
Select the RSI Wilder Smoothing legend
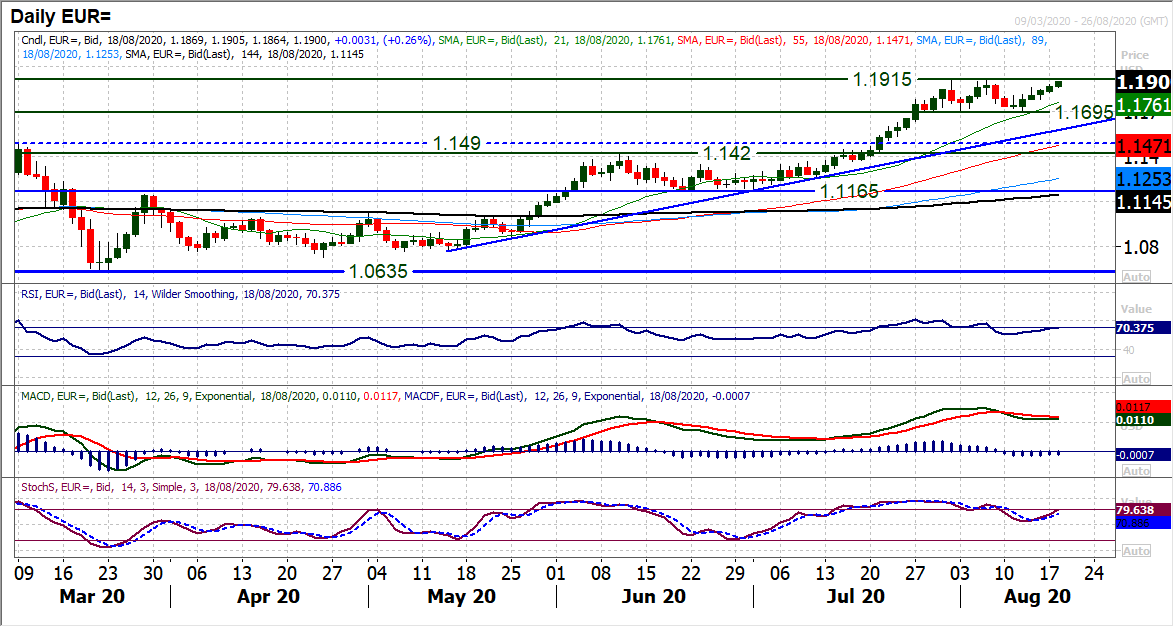(x=160, y=293)
